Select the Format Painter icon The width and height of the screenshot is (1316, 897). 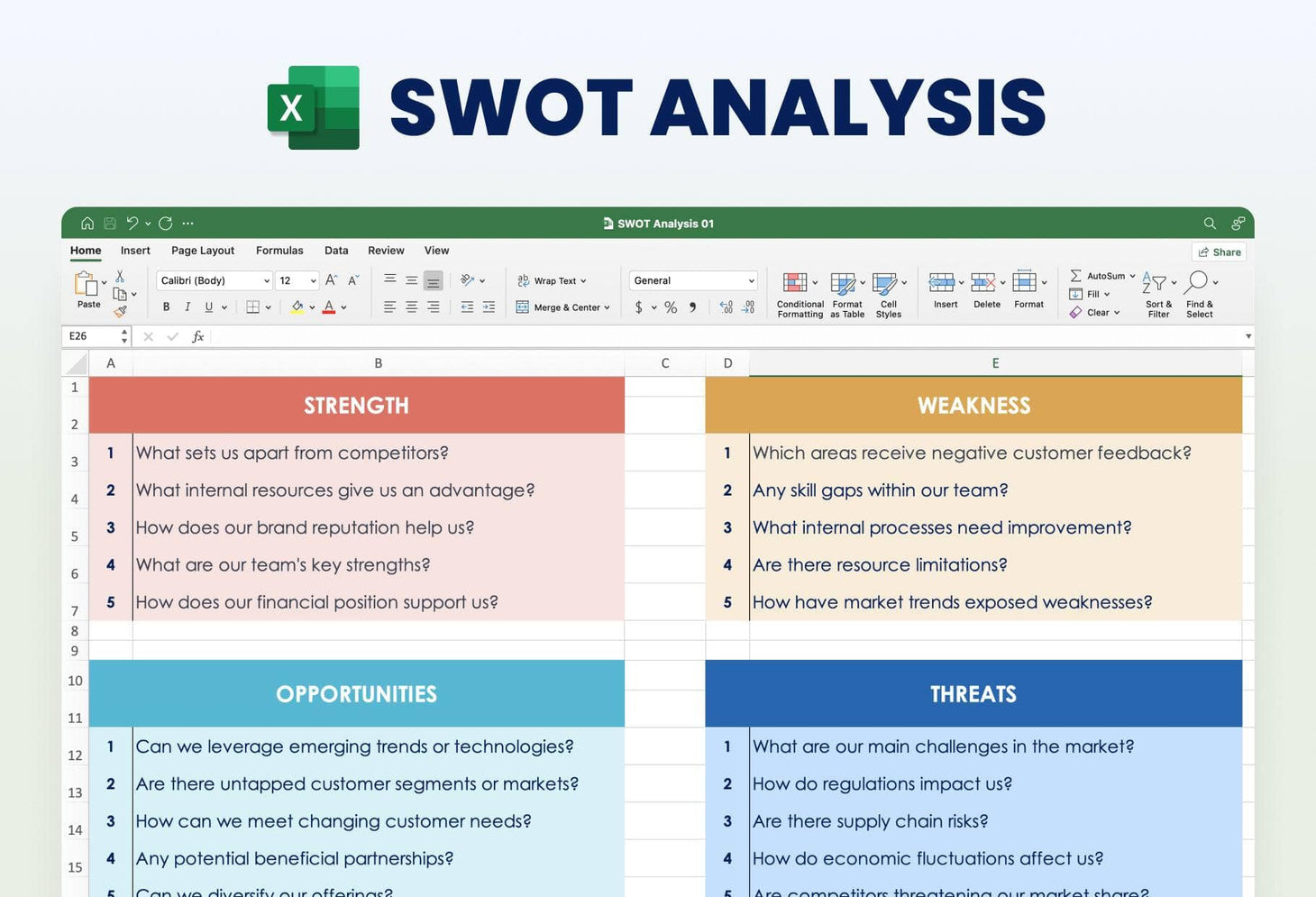click(x=122, y=311)
